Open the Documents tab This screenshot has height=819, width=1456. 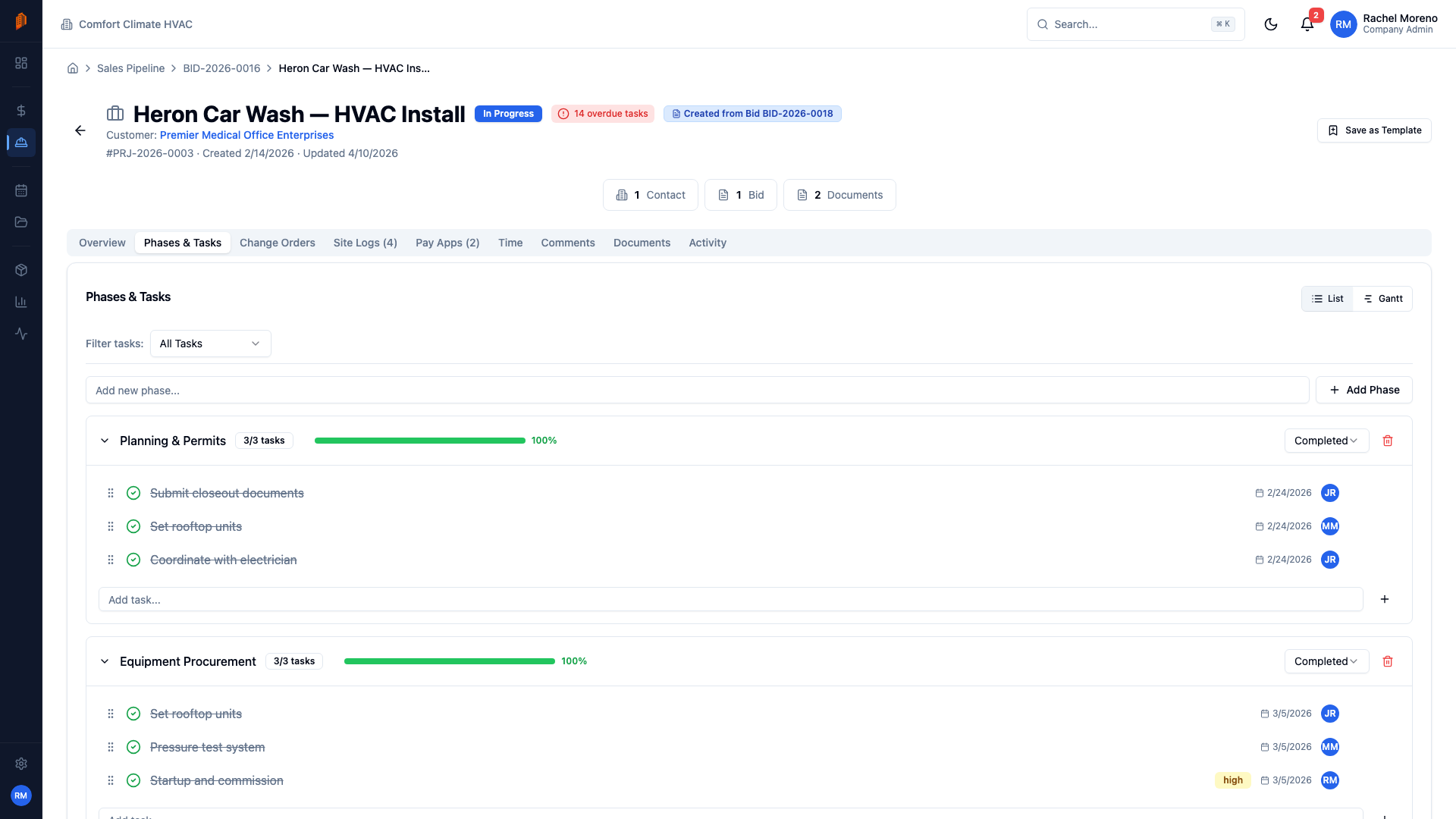tap(642, 243)
